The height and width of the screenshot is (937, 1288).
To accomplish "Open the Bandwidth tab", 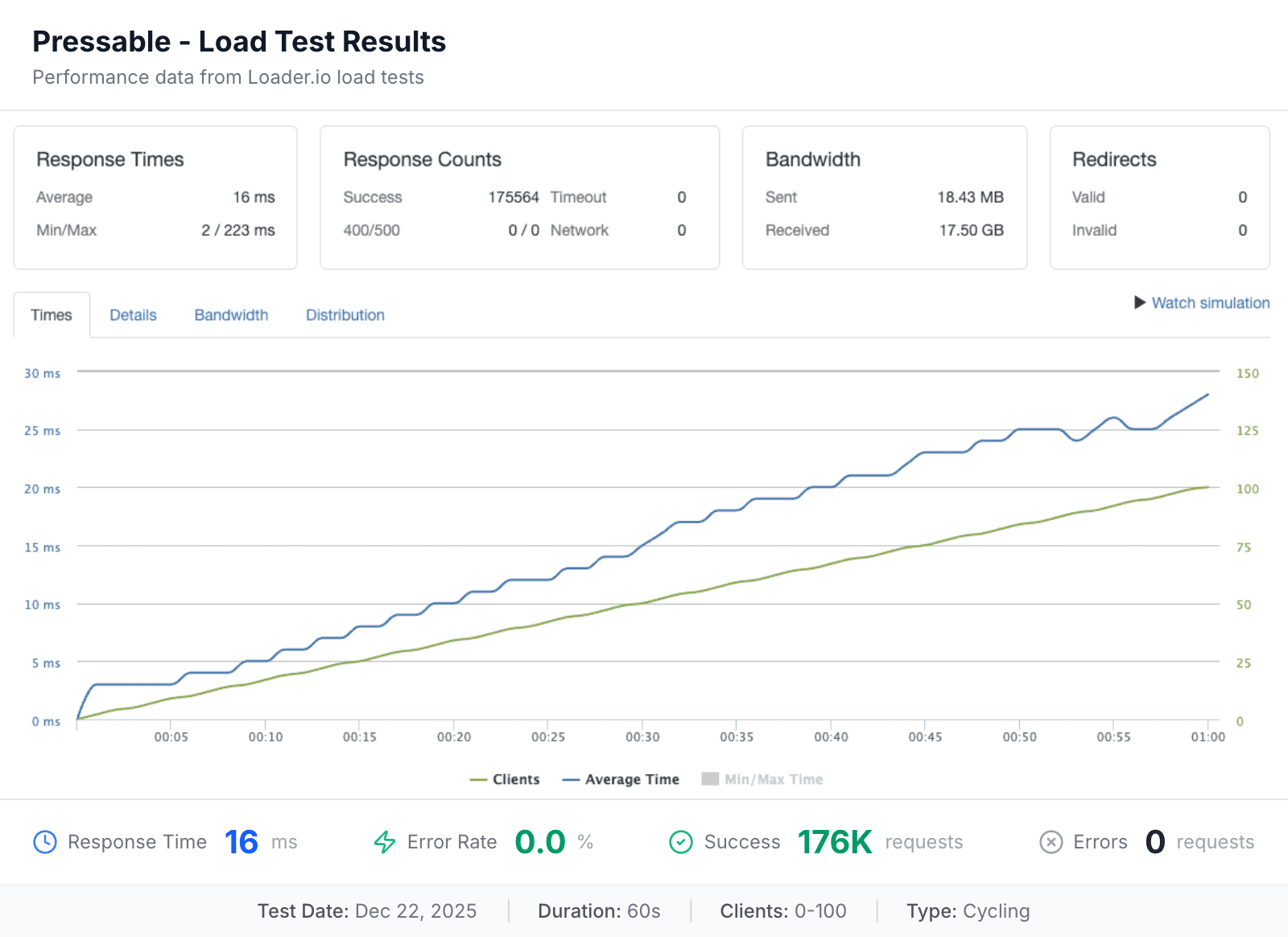I will 231,315.
